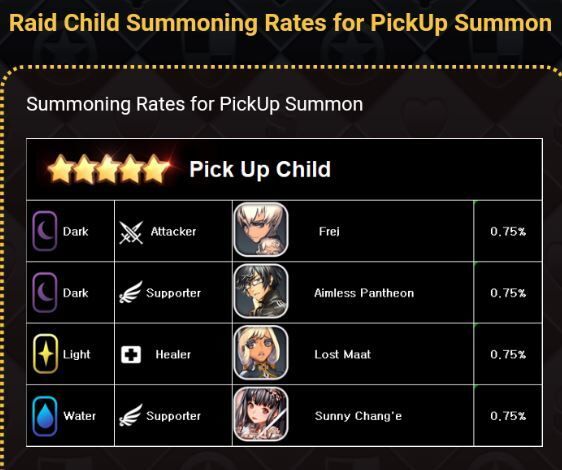The image size is (562, 470).
Task: Click the Frej name text
Action: click(329, 232)
